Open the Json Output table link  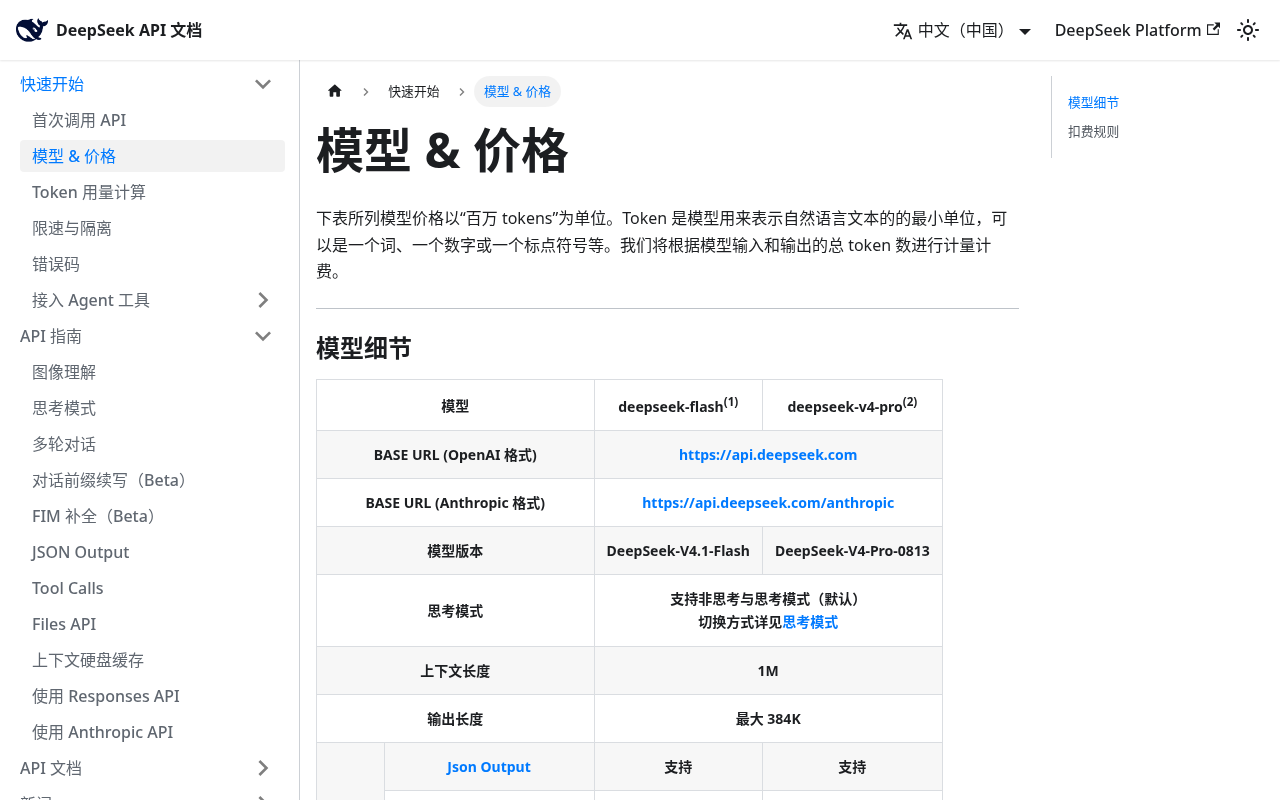[x=489, y=767]
